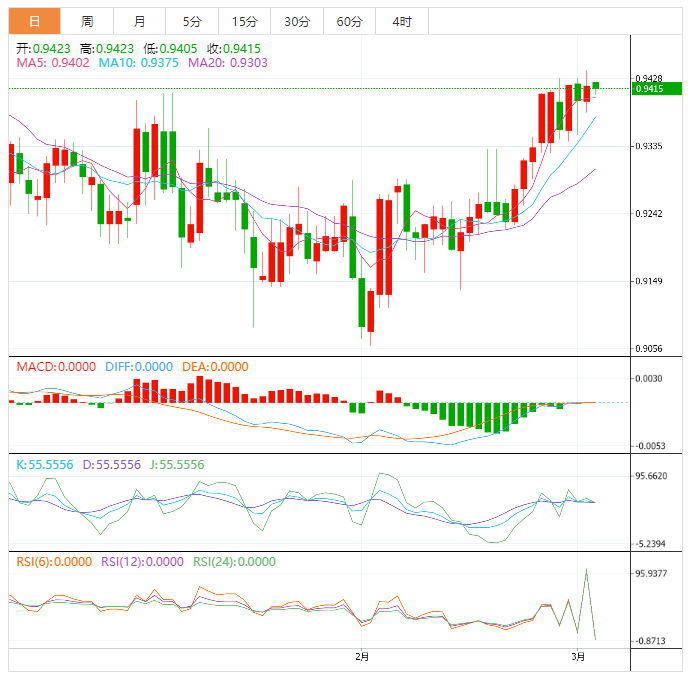Select the 15分 timeframe tab
The width and height of the screenshot is (694, 677).
pyautogui.click(x=244, y=21)
